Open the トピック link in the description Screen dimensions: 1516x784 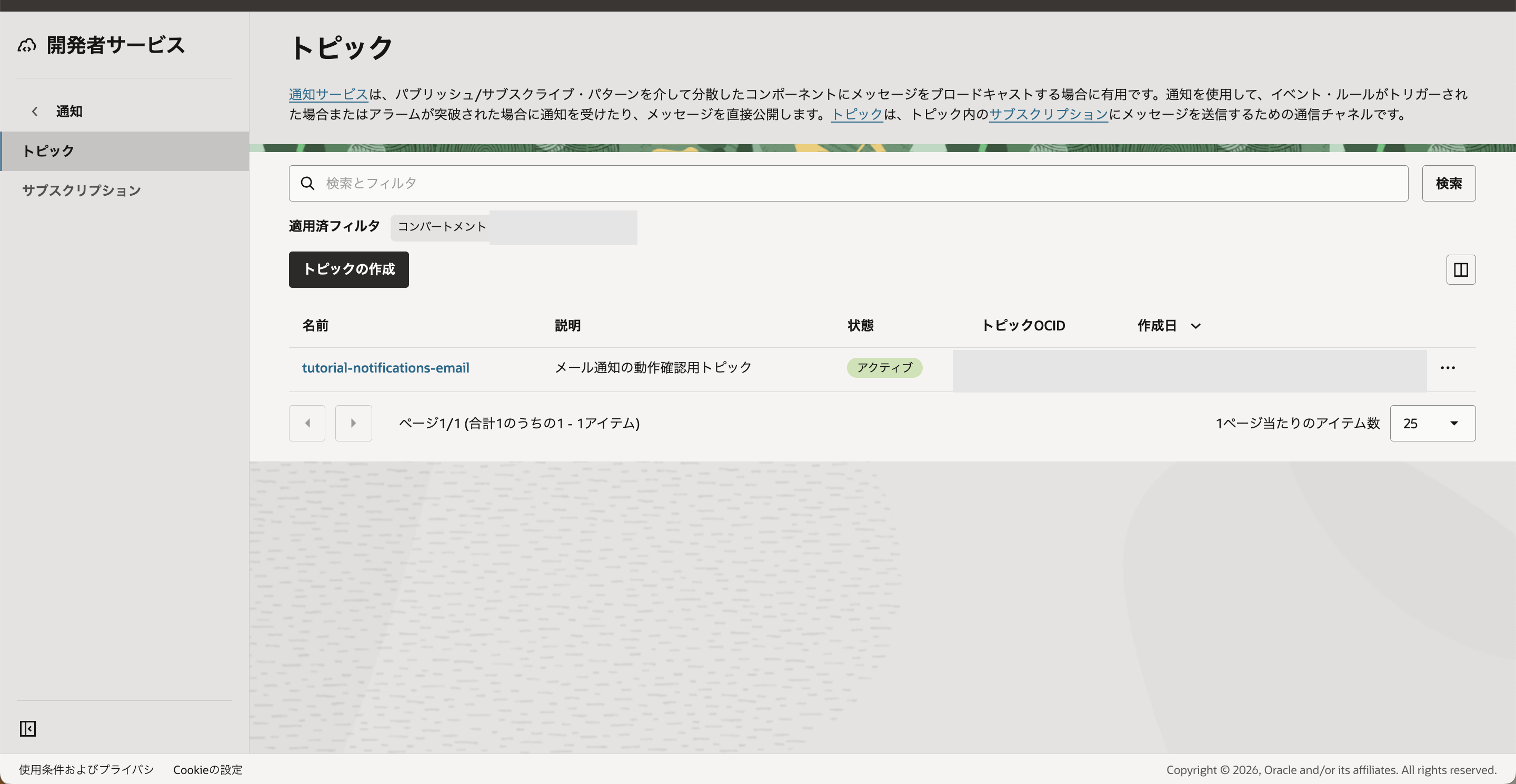tap(857, 114)
